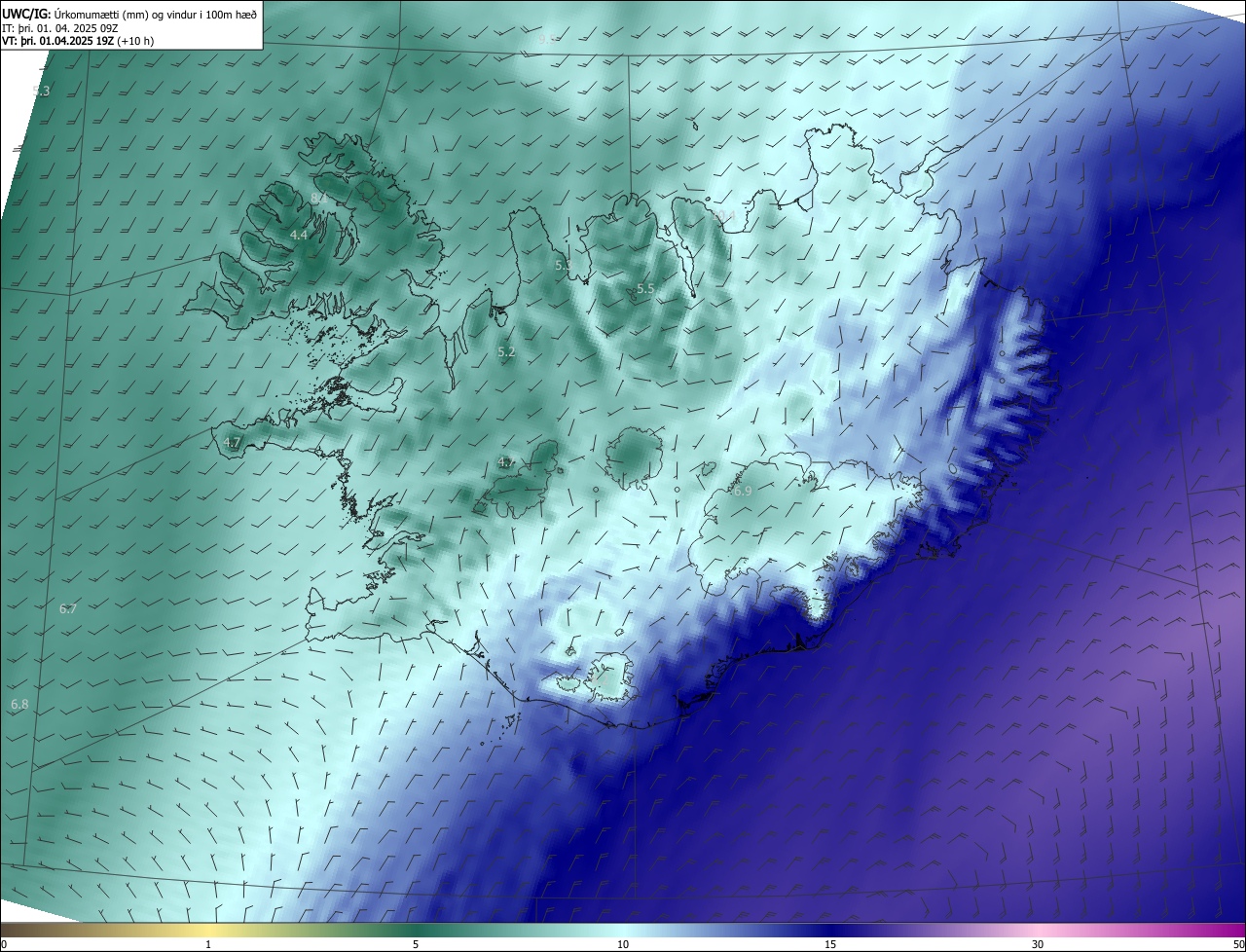
Task: Click the 50 tick on the color scale
Action: click(x=1238, y=945)
